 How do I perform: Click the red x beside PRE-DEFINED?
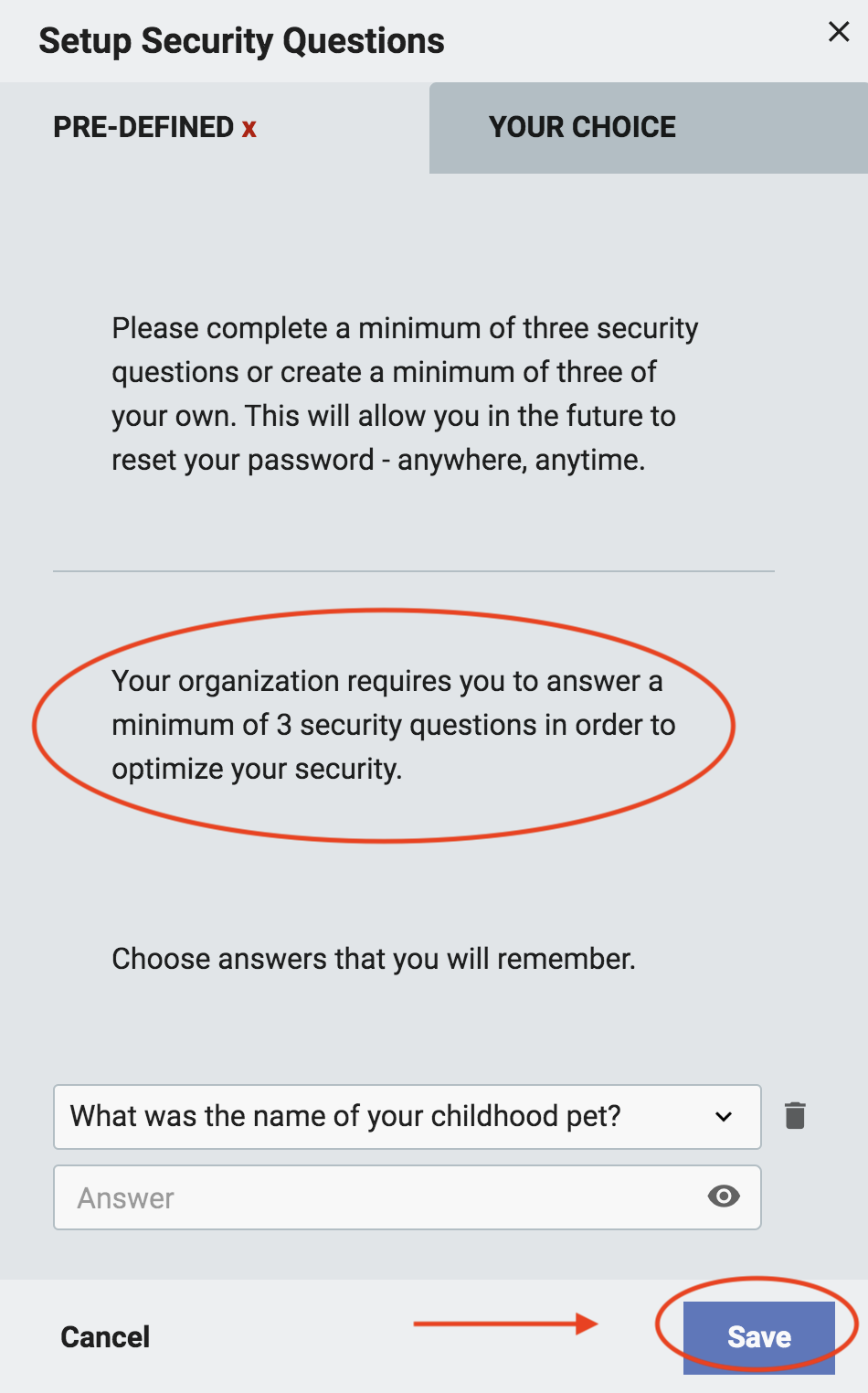249,129
